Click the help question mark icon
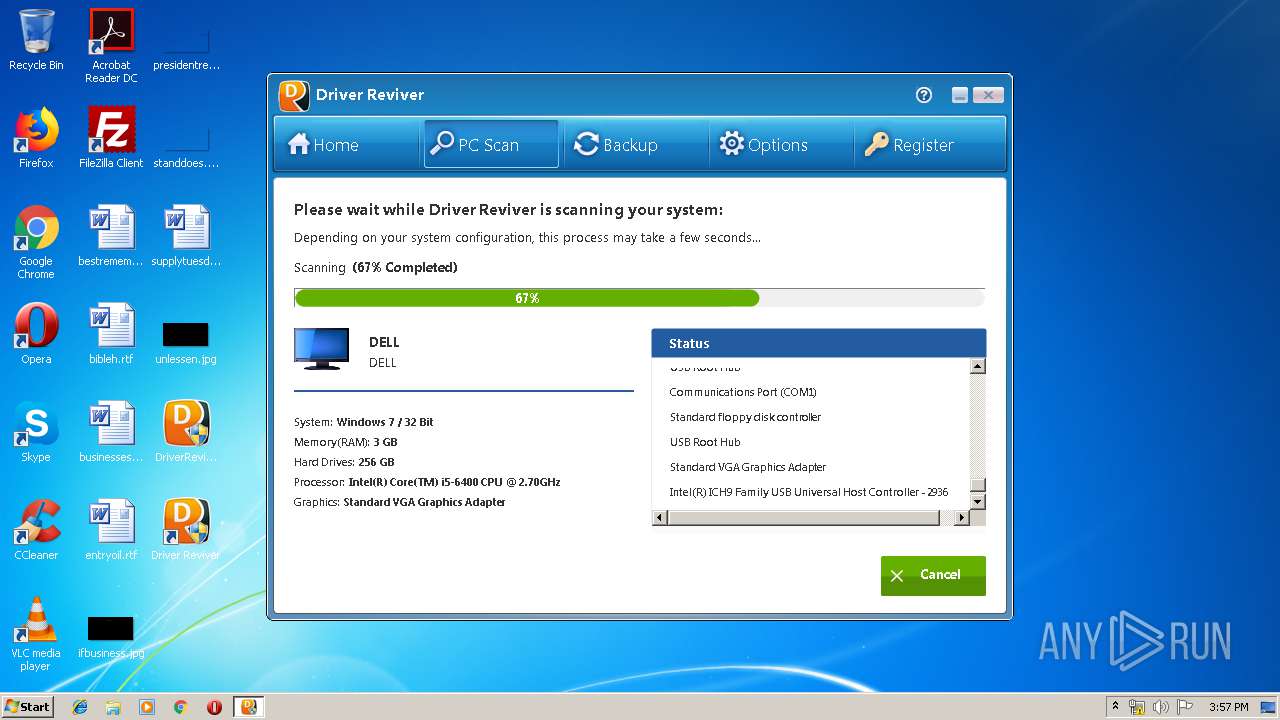 (924, 95)
